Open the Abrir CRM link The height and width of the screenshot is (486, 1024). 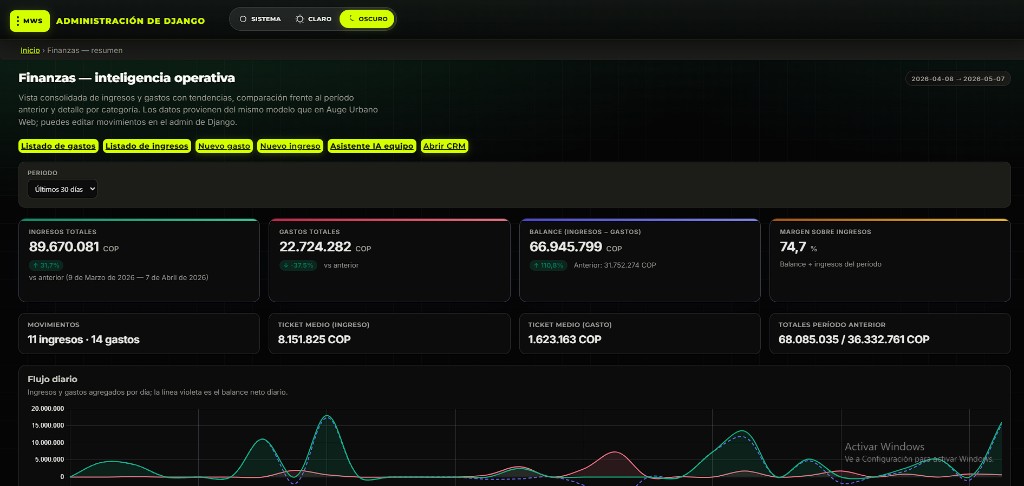click(x=445, y=146)
